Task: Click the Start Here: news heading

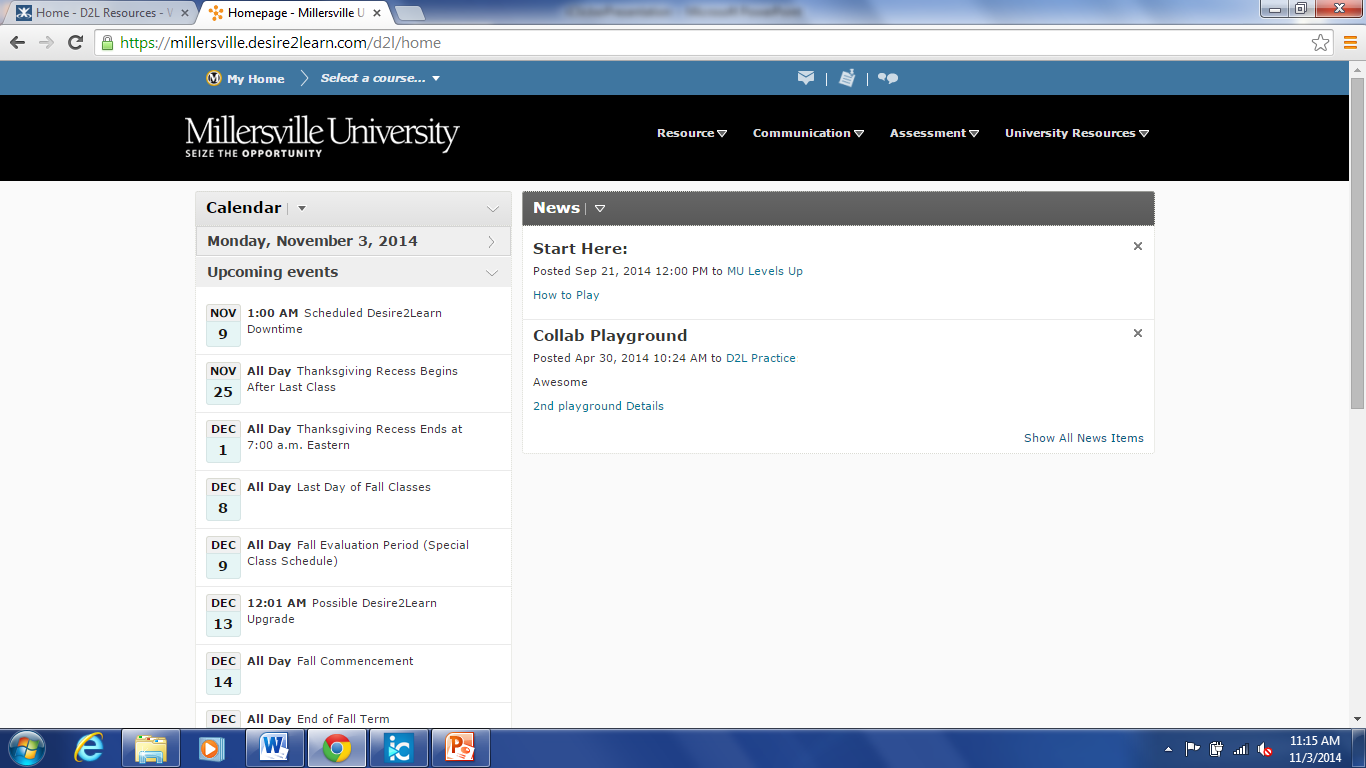Action: 580,249
